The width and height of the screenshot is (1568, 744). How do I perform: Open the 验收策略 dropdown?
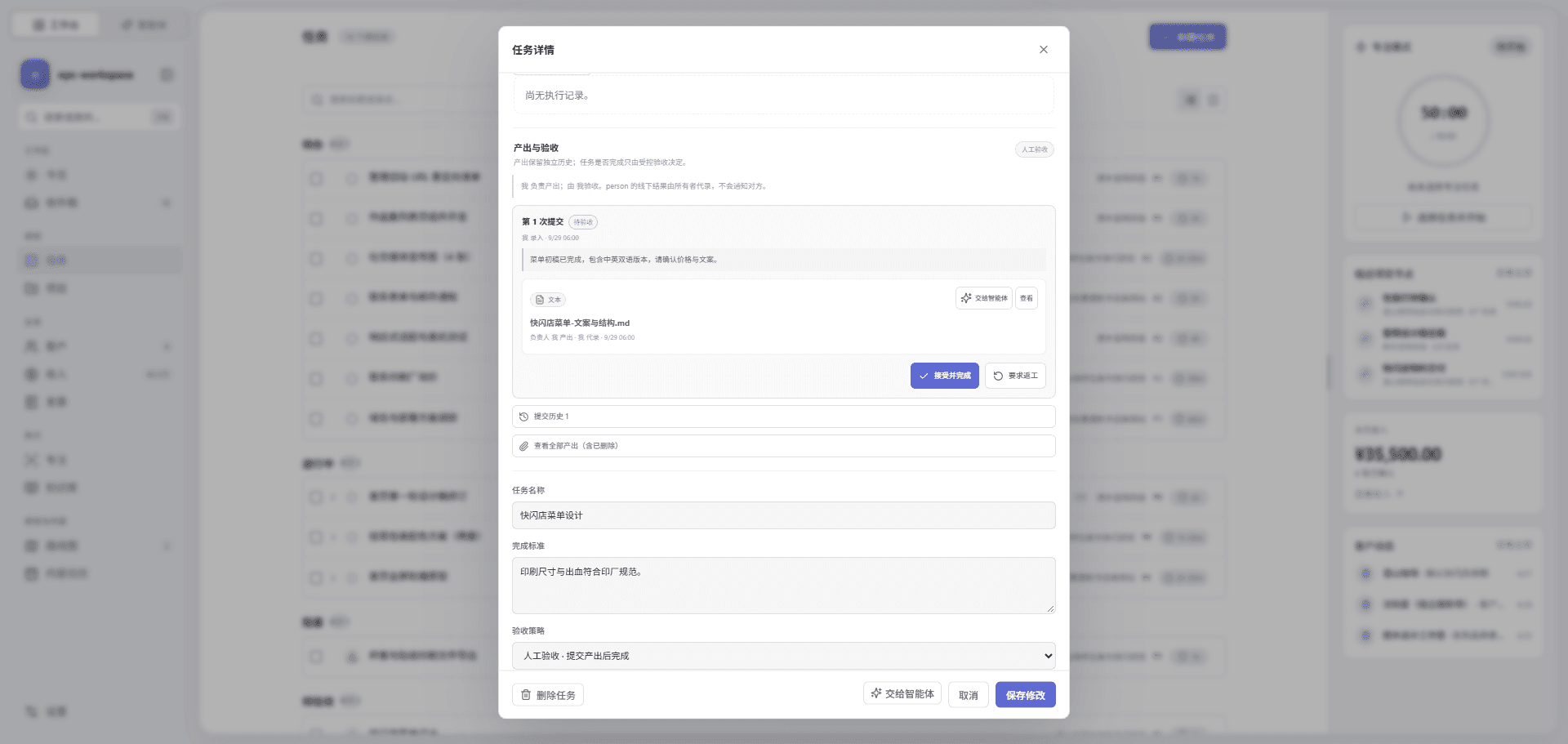pyautogui.click(x=783, y=656)
